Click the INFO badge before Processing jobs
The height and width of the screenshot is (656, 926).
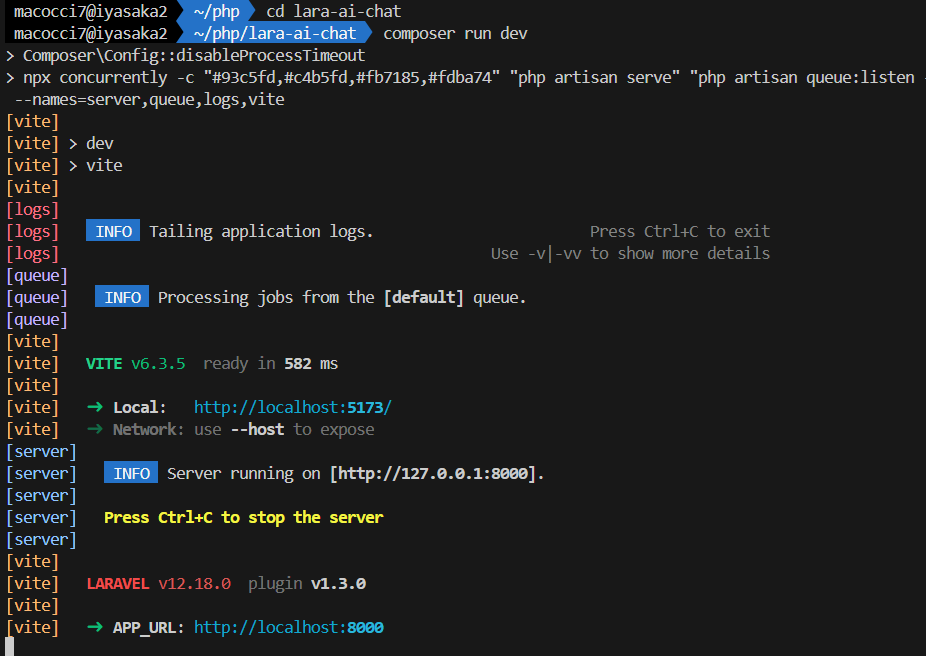[122, 298]
